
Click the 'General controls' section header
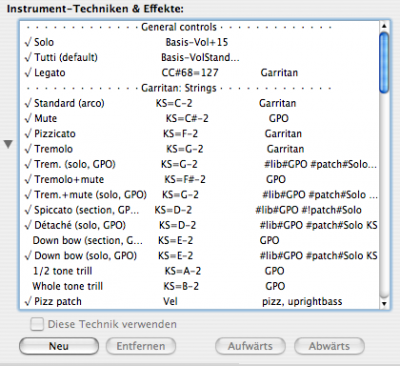click(179, 27)
